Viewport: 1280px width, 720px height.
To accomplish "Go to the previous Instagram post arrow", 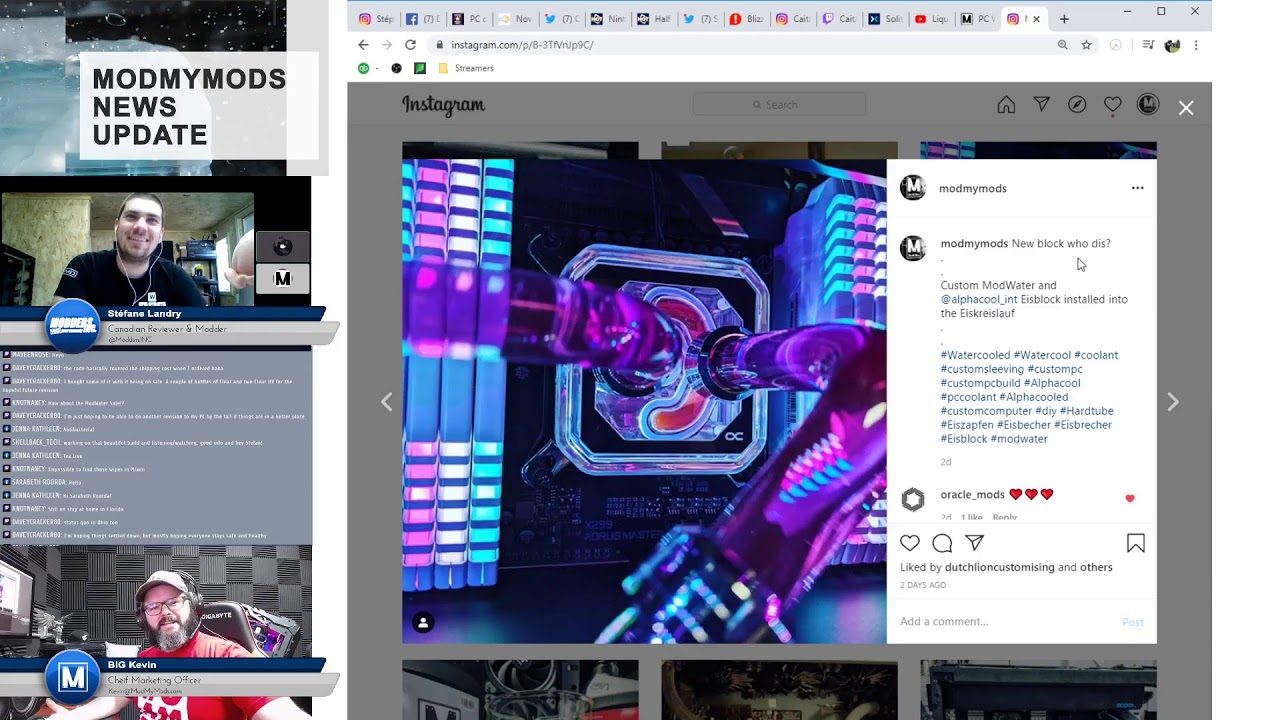I will (x=387, y=402).
